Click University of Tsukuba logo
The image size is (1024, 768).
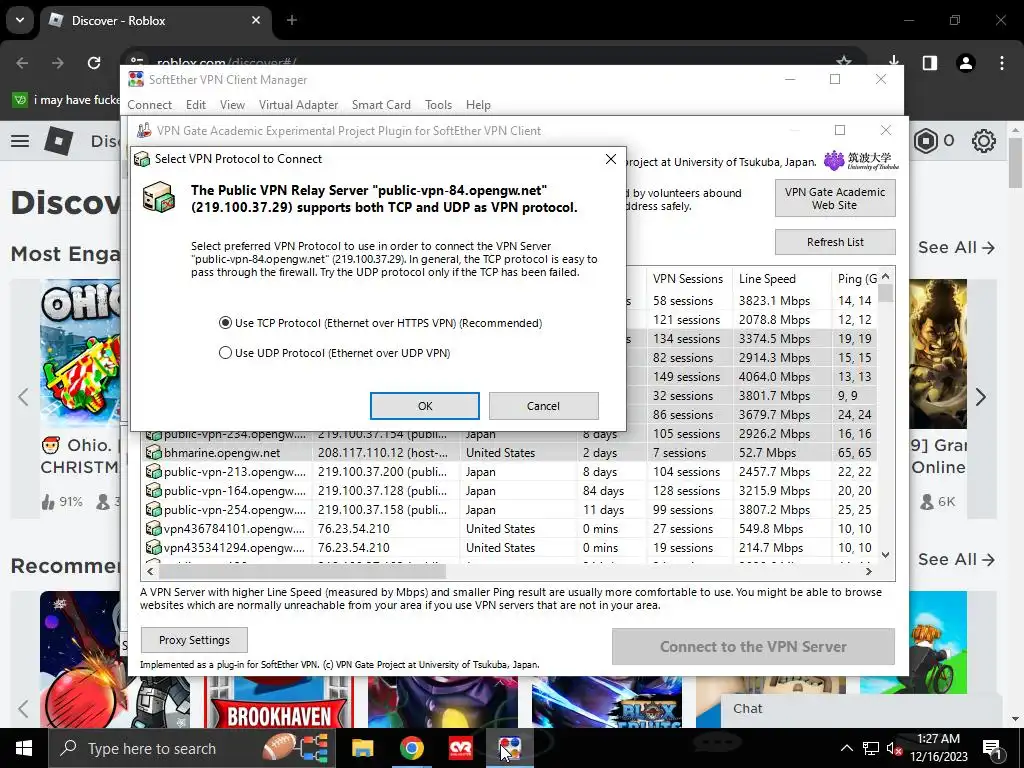tap(861, 161)
